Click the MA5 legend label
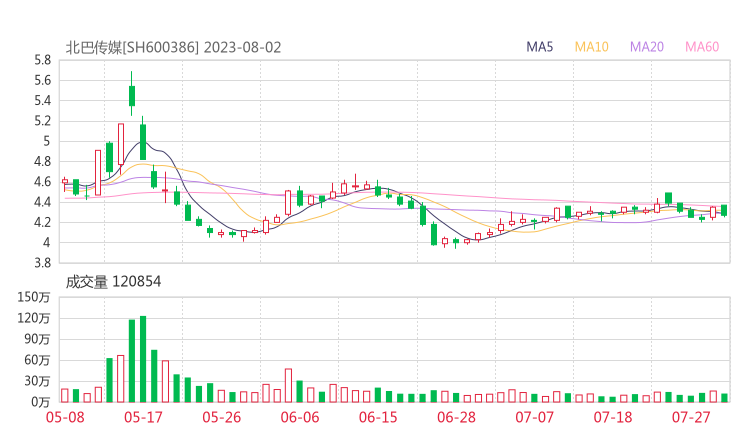Viewport: 740px width, 440px height. [539, 47]
